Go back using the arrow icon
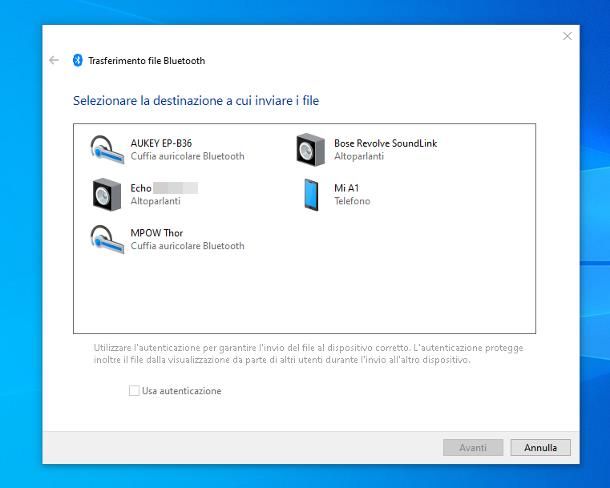This screenshot has height=488, width=610. coord(54,60)
